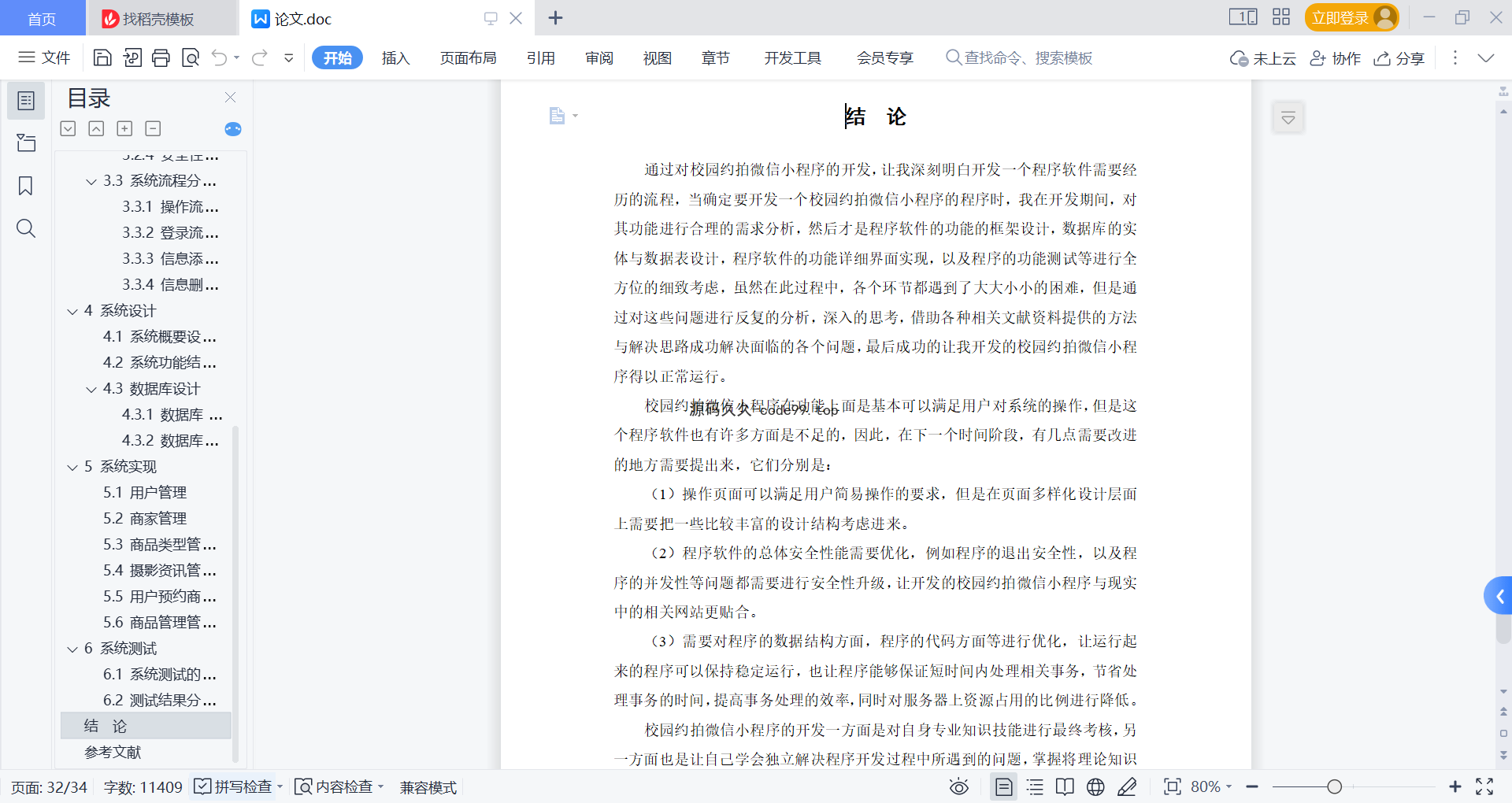Screen dimensions: 1512x803
Task: Open quick access toolbar dropdown arrow
Action: 289,57
